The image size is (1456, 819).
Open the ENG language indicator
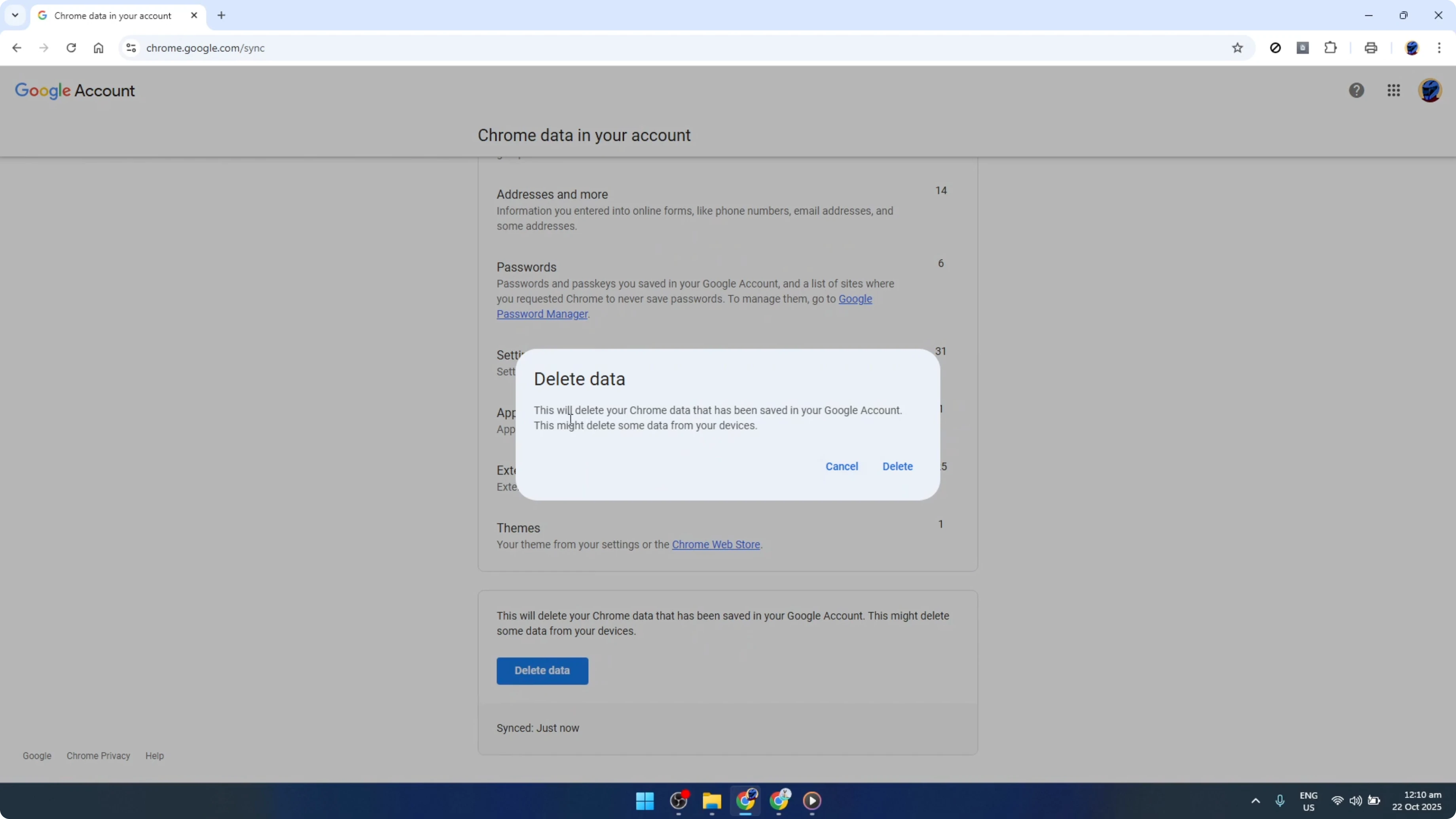point(1309,801)
